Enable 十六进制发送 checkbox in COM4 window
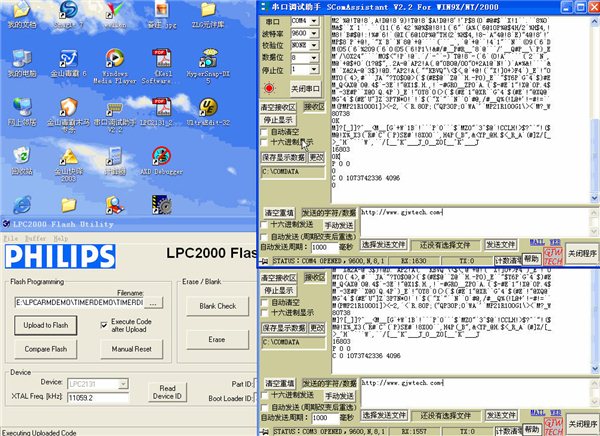 tap(264, 225)
